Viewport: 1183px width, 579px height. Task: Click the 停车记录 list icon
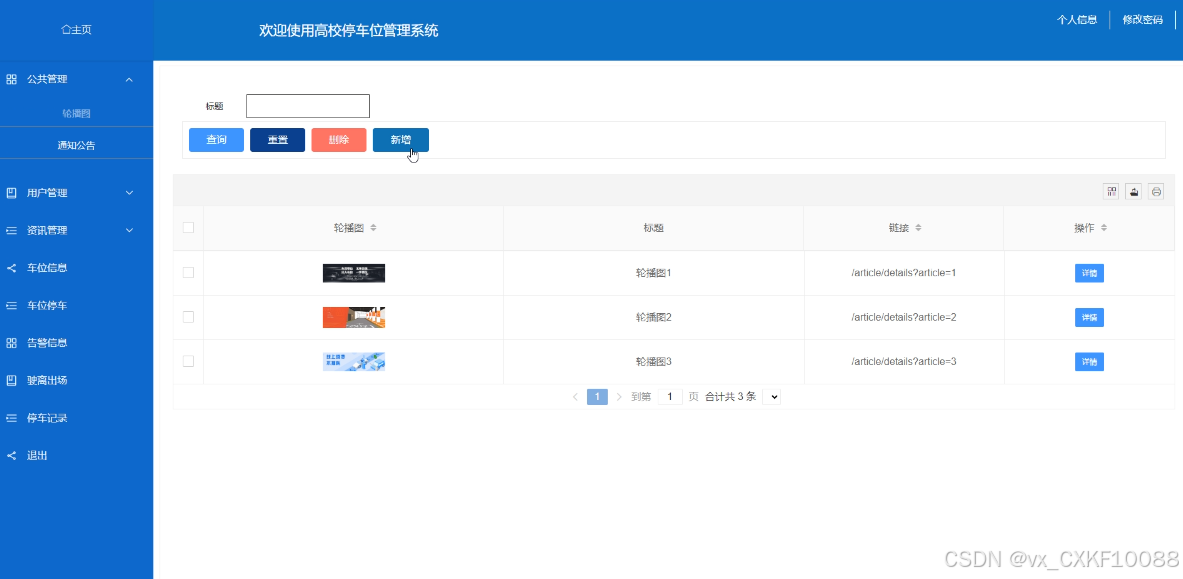tap(11, 418)
